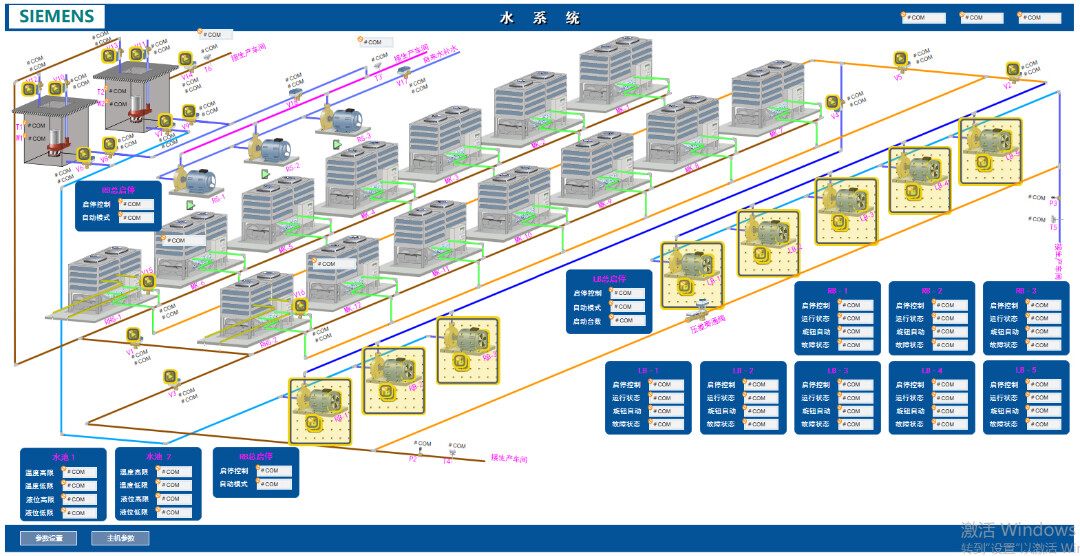Click green run indicator below RB-2 pump
The image size is (1080, 556).
coord(265,174)
